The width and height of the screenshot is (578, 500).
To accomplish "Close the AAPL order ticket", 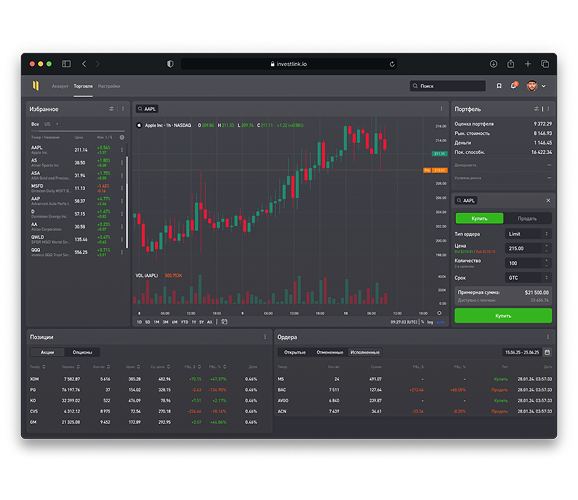I will (x=548, y=200).
